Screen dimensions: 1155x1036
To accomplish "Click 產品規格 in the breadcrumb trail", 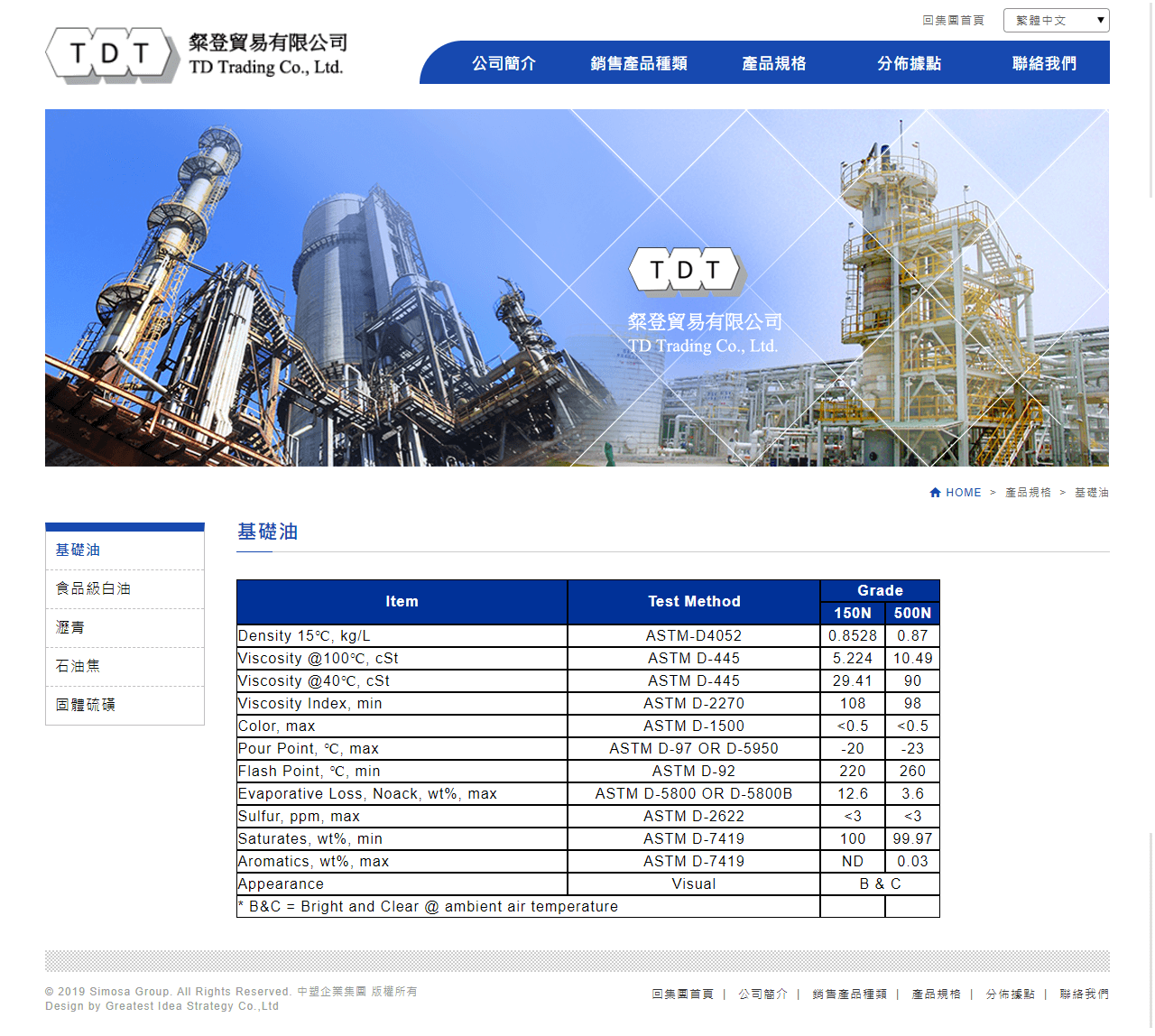I will pyautogui.click(x=1028, y=493).
